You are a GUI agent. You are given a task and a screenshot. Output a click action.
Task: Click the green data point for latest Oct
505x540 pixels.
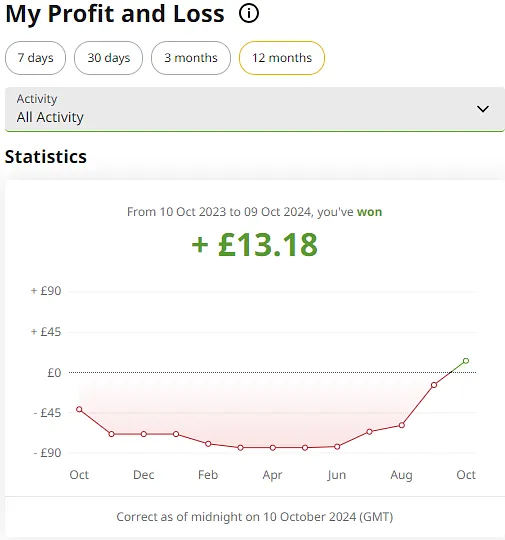point(466,361)
